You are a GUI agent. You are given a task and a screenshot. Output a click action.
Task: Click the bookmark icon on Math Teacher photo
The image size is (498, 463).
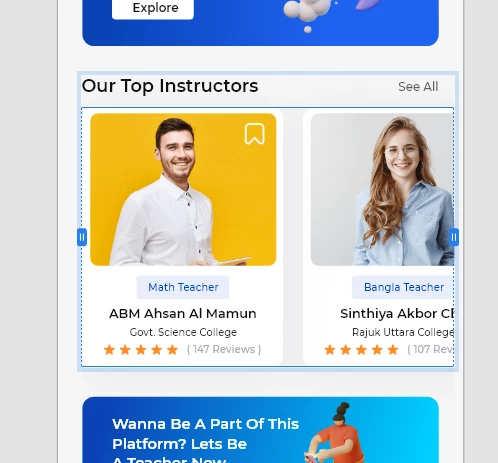(254, 134)
